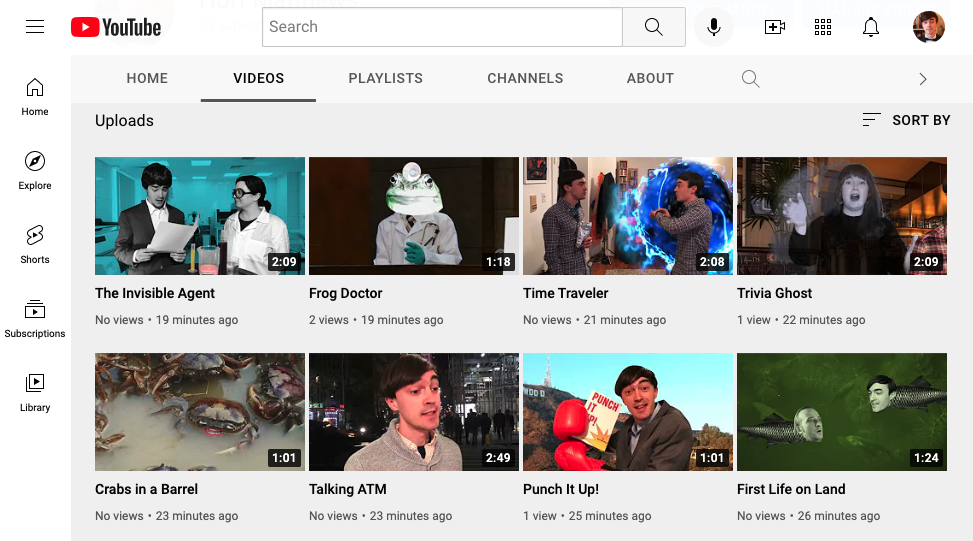The image size is (973, 541).
Task: Switch to the Playlists tab
Action: [x=385, y=78]
